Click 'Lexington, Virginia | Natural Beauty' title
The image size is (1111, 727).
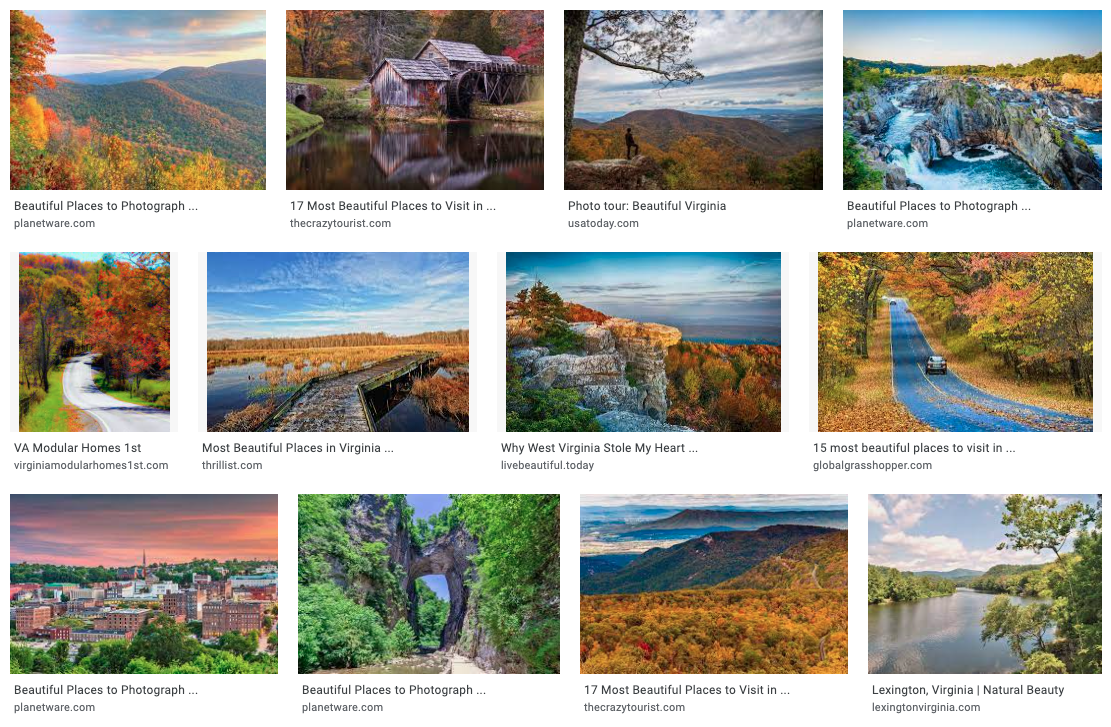coord(968,690)
